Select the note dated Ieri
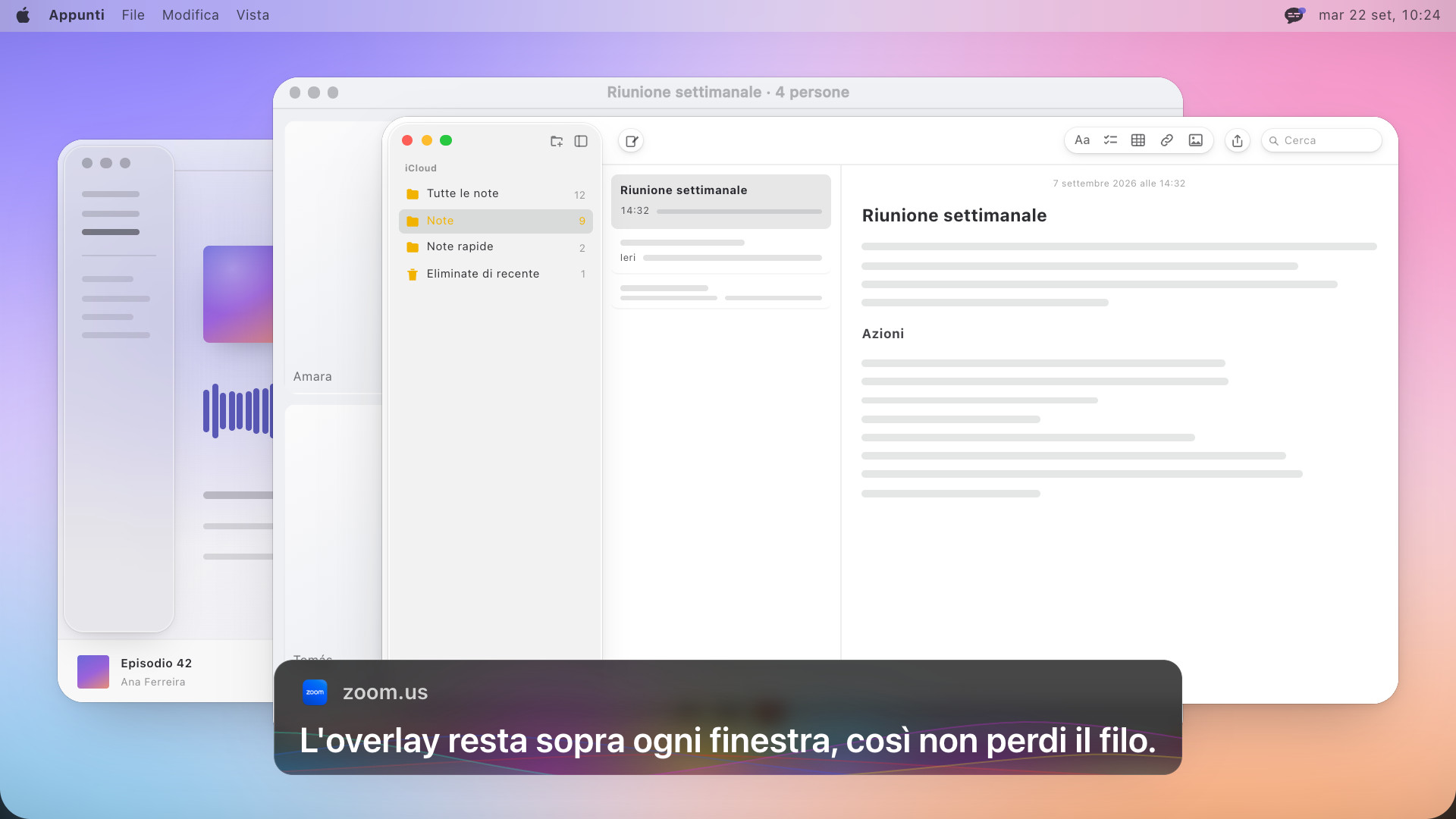This screenshot has height=819, width=1456. [721, 251]
